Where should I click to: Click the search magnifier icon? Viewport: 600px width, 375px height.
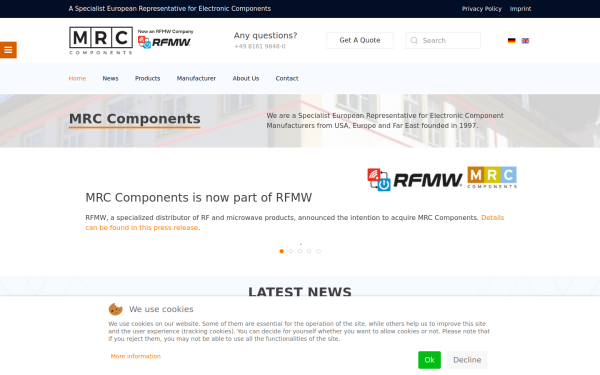coord(414,40)
